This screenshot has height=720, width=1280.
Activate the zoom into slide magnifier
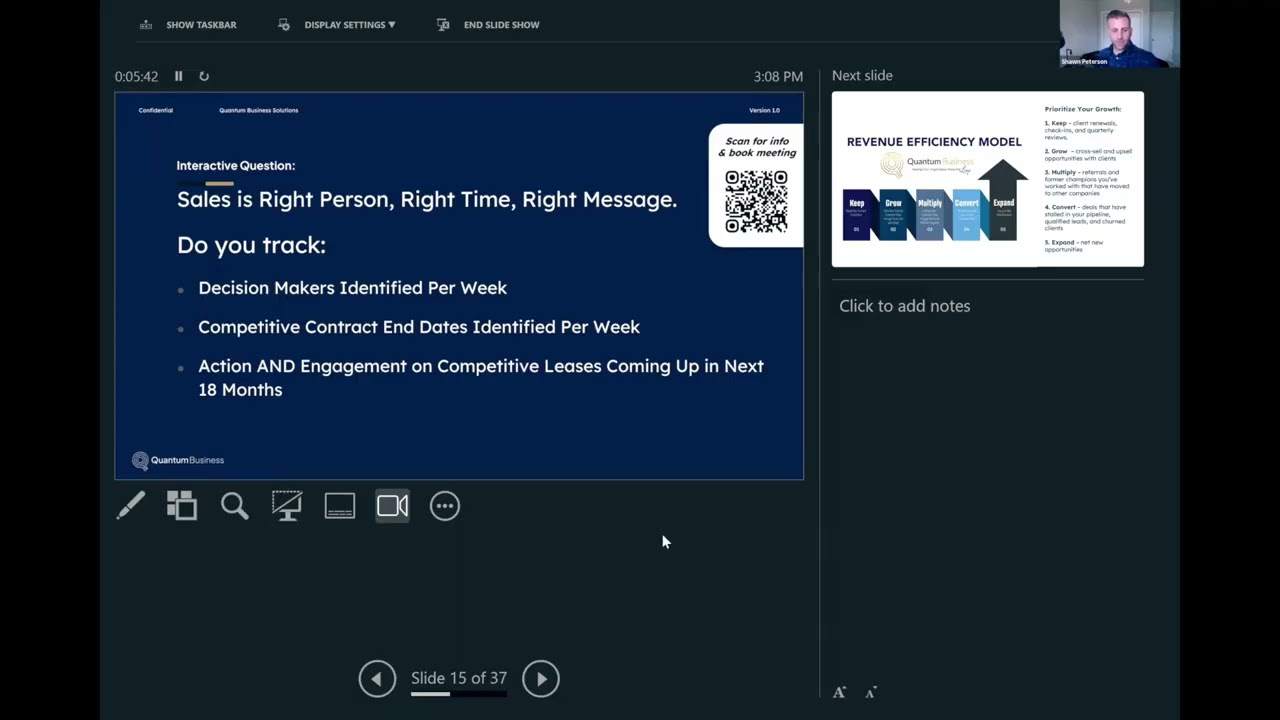point(235,505)
